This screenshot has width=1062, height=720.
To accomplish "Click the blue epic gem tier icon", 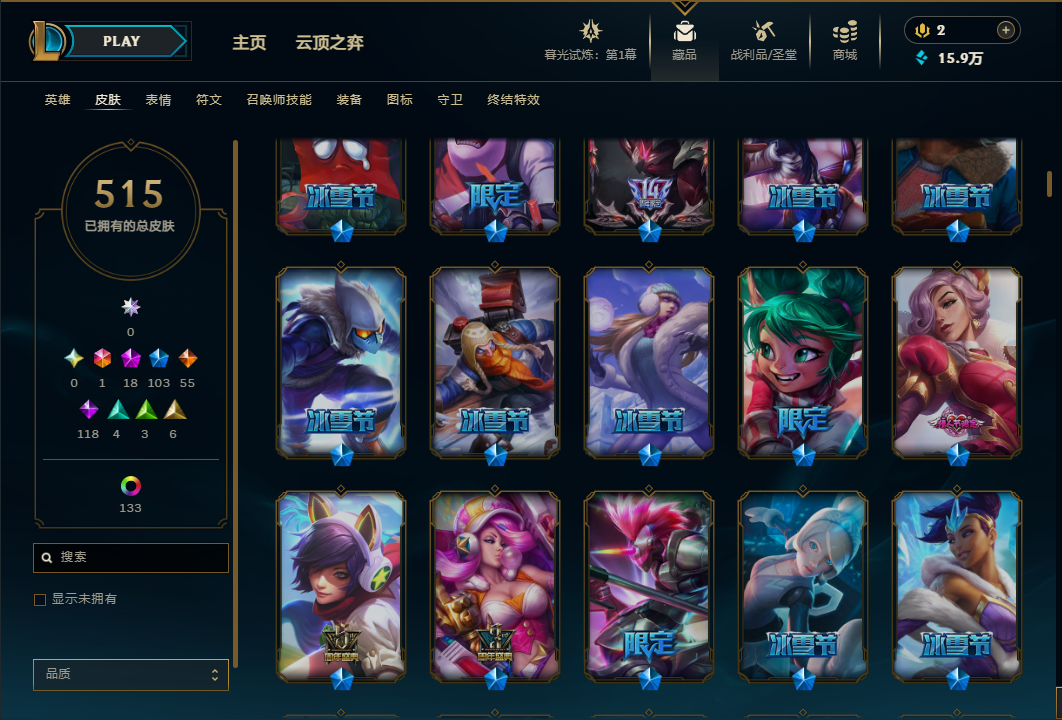I will pyautogui.click(x=158, y=358).
